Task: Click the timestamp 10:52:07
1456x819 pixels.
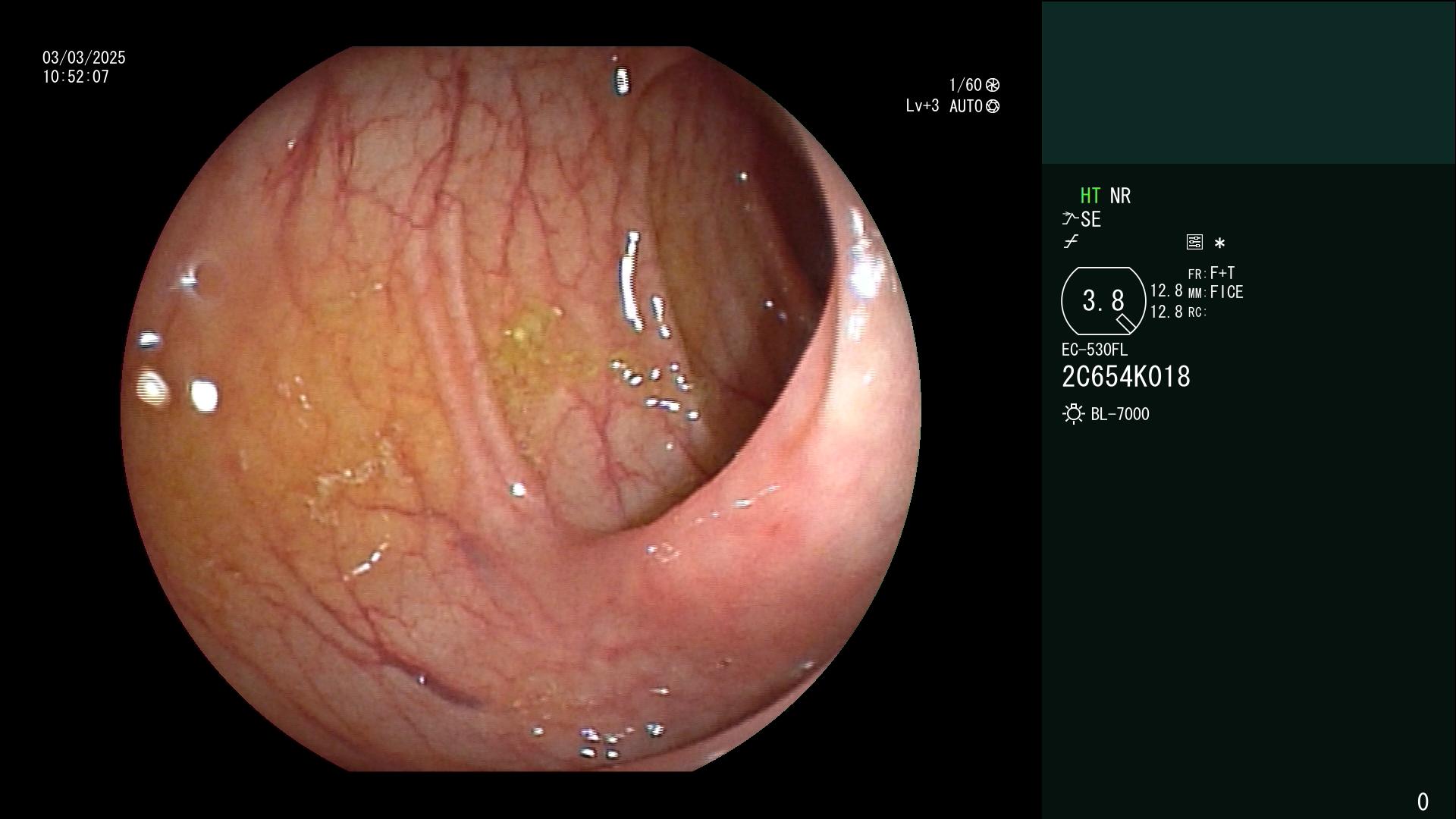Action: (76, 77)
